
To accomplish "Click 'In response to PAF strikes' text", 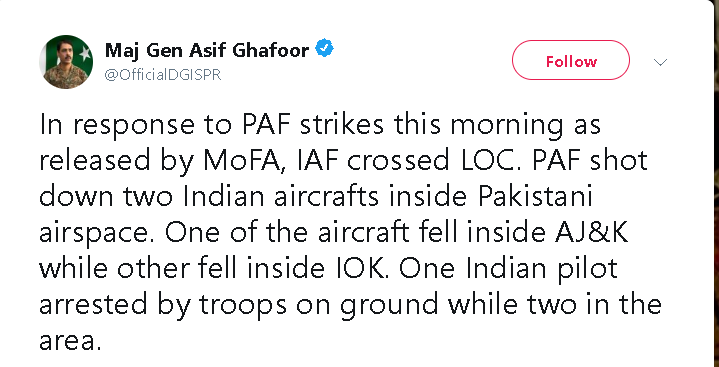I will [x=211, y=125].
